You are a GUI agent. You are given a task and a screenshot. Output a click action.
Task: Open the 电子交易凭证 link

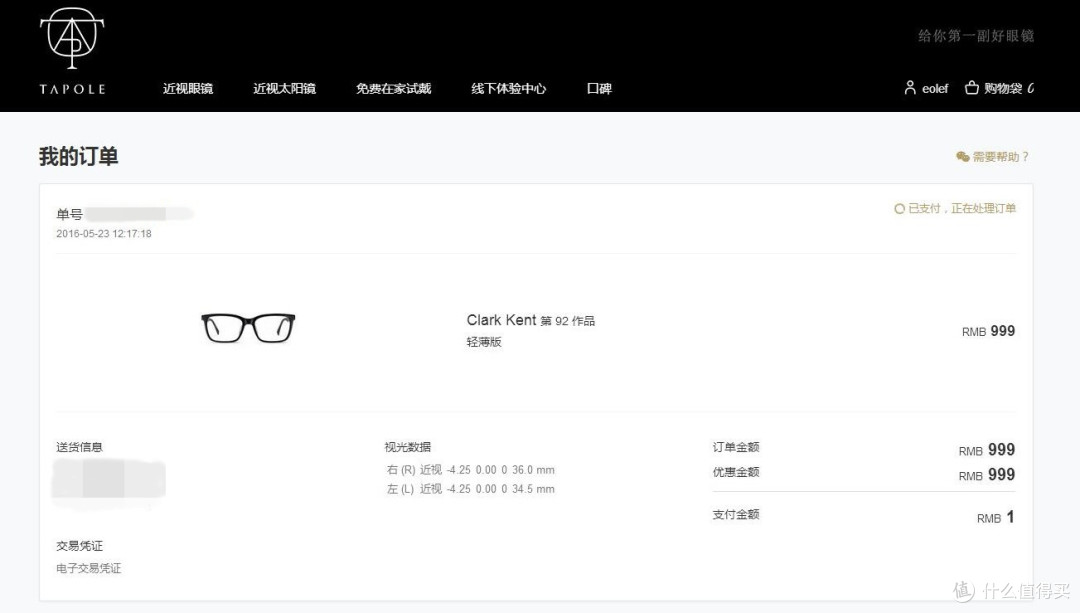tap(88, 568)
